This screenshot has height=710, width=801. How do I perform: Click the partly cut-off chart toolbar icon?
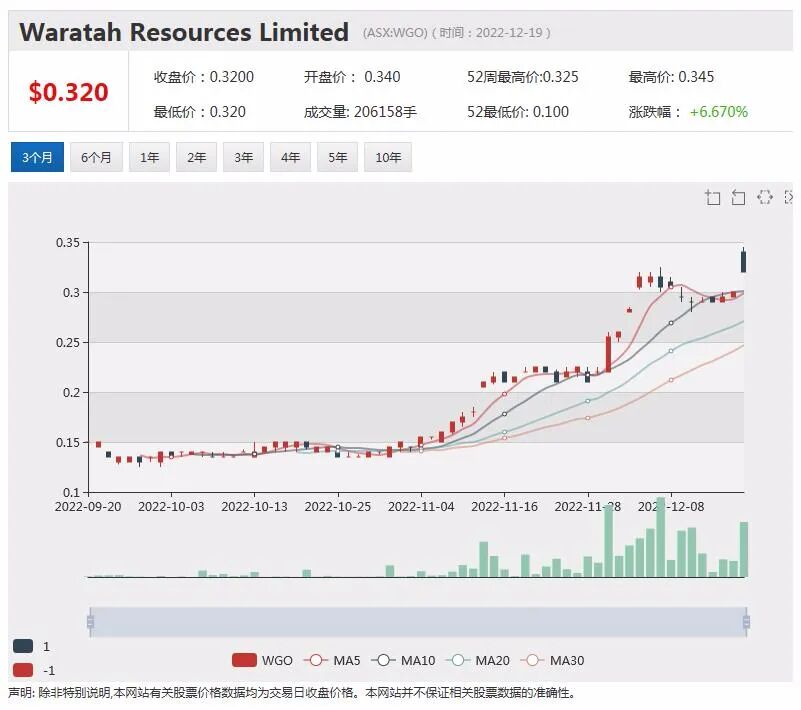[x=788, y=197]
